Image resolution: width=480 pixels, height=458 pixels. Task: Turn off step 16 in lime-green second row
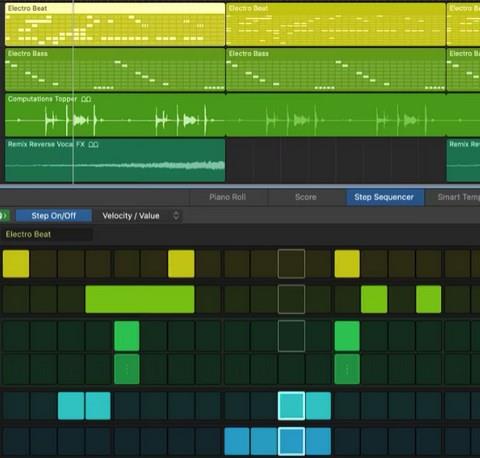(x=429, y=299)
